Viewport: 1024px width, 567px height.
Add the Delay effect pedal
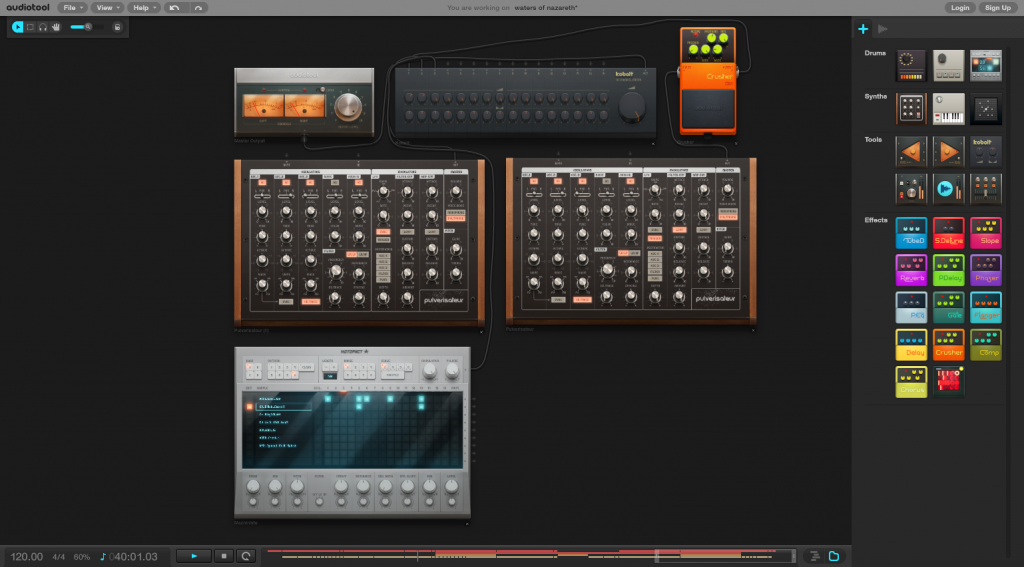click(x=911, y=344)
